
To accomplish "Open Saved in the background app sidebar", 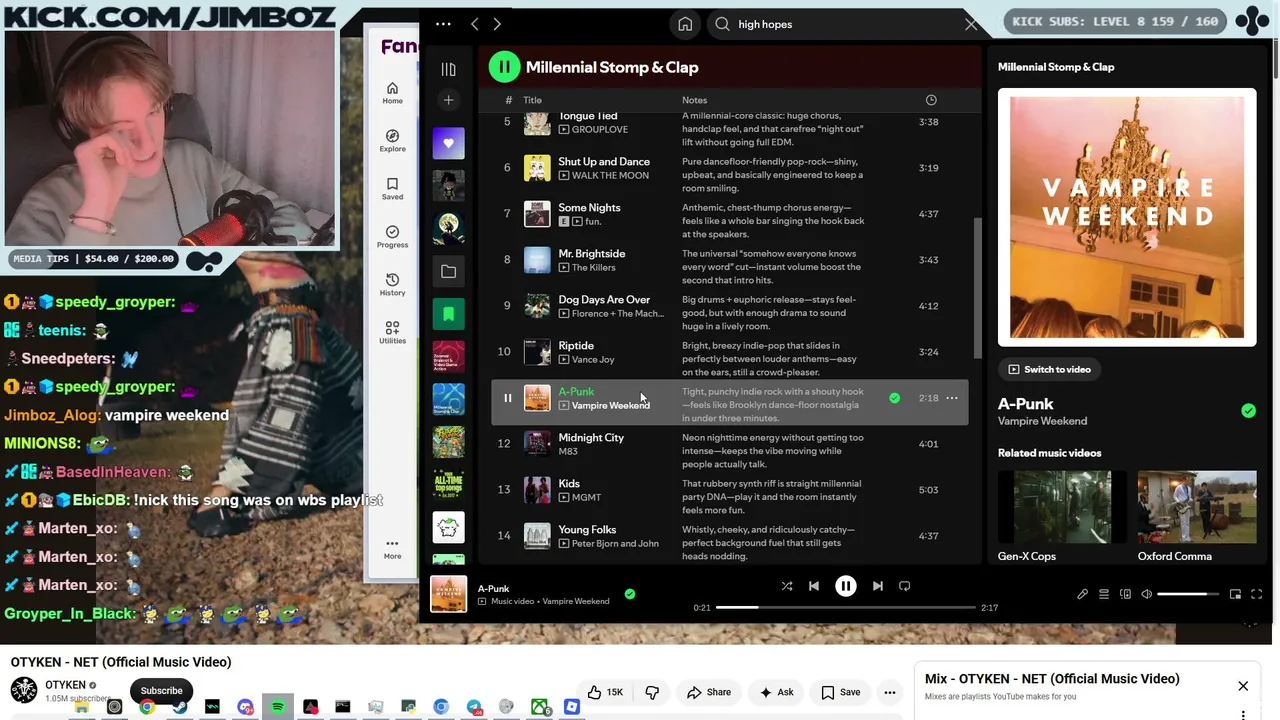I will tap(392, 189).
